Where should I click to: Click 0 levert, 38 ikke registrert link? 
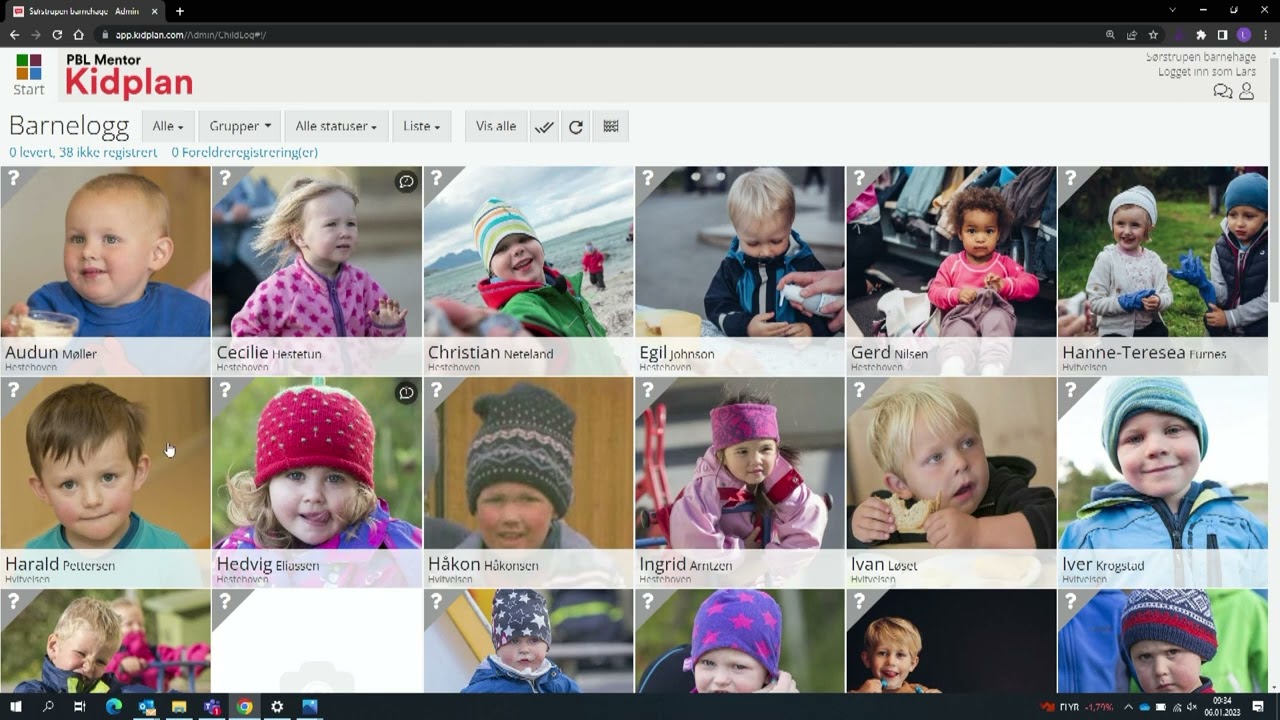coord(83,153)
